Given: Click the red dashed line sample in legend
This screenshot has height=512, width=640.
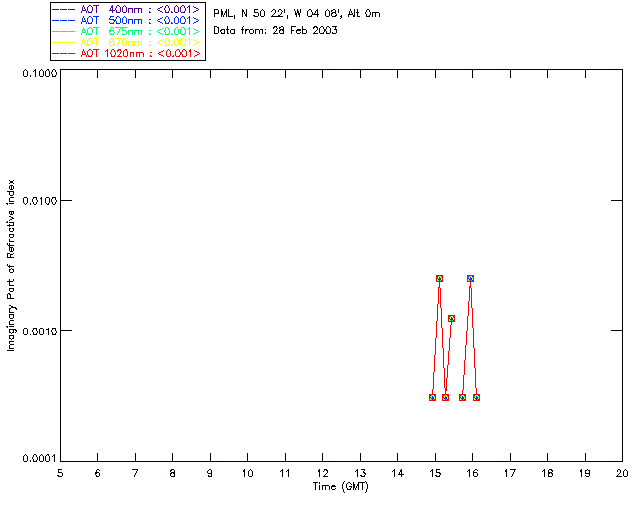Looking at the screenshot, I should pyautogui.click(x=64, y=53).
